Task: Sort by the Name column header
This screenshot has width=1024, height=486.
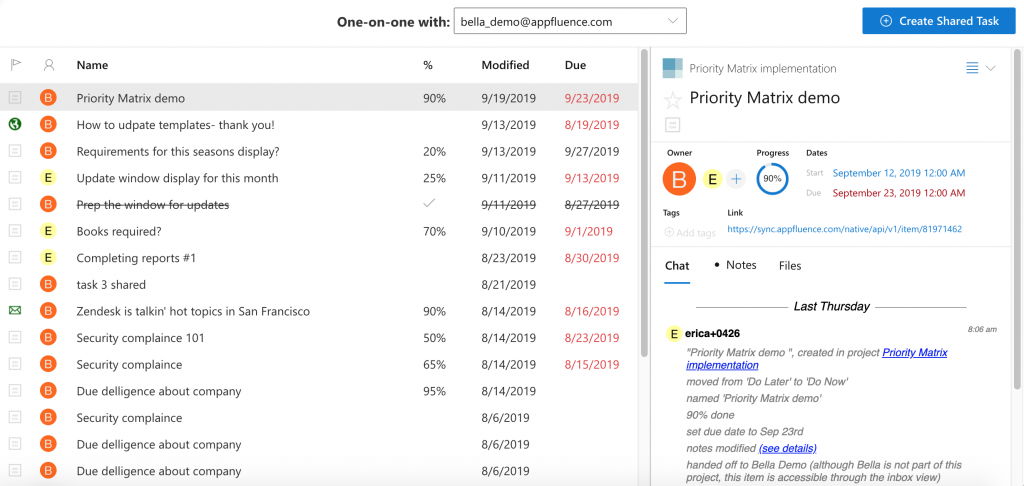Action: pos(92,65)
